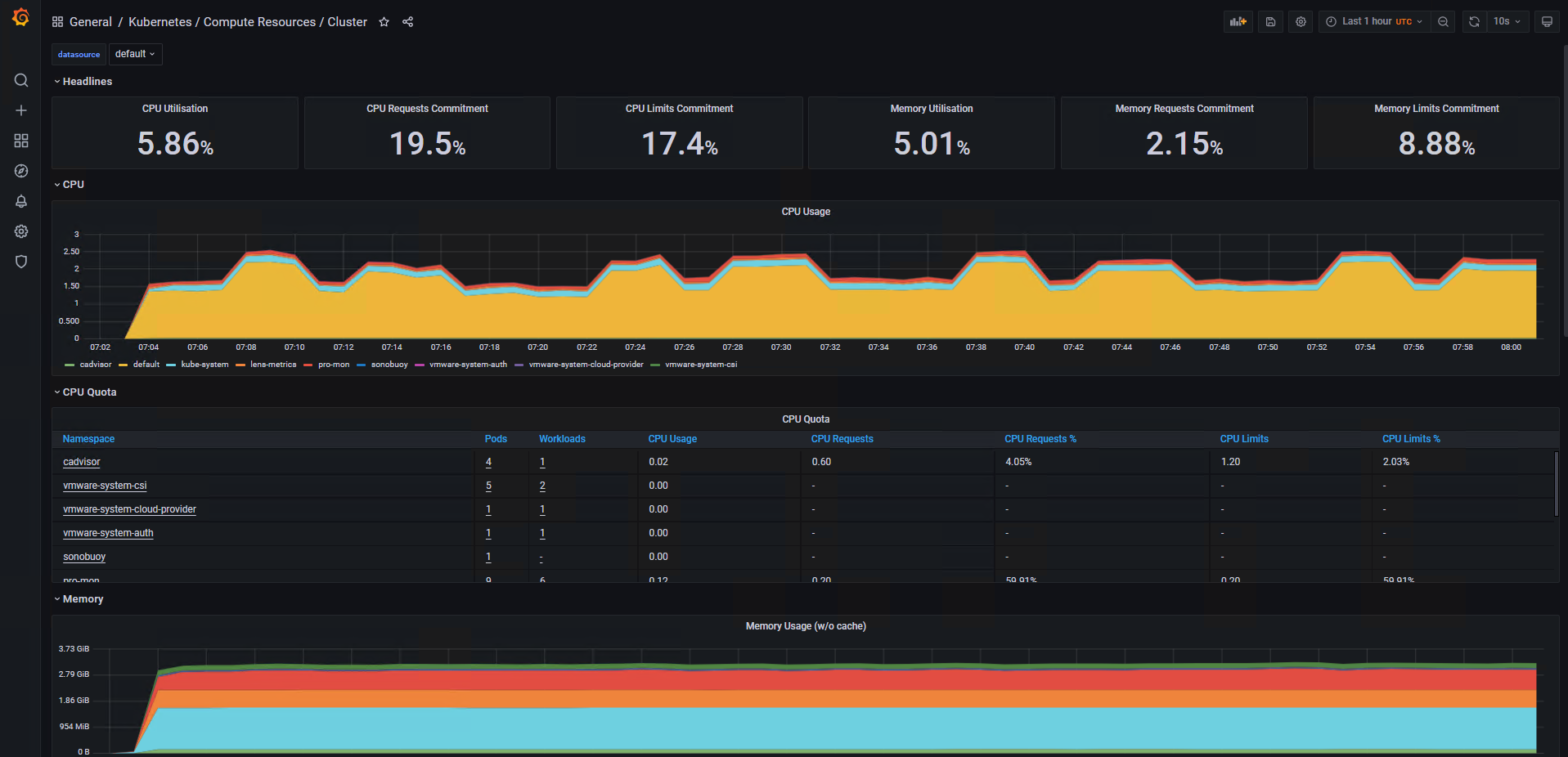
Task: Click the CPU Quota table scrollbar
Action: pyautogui.click(x=1556, y=484)
